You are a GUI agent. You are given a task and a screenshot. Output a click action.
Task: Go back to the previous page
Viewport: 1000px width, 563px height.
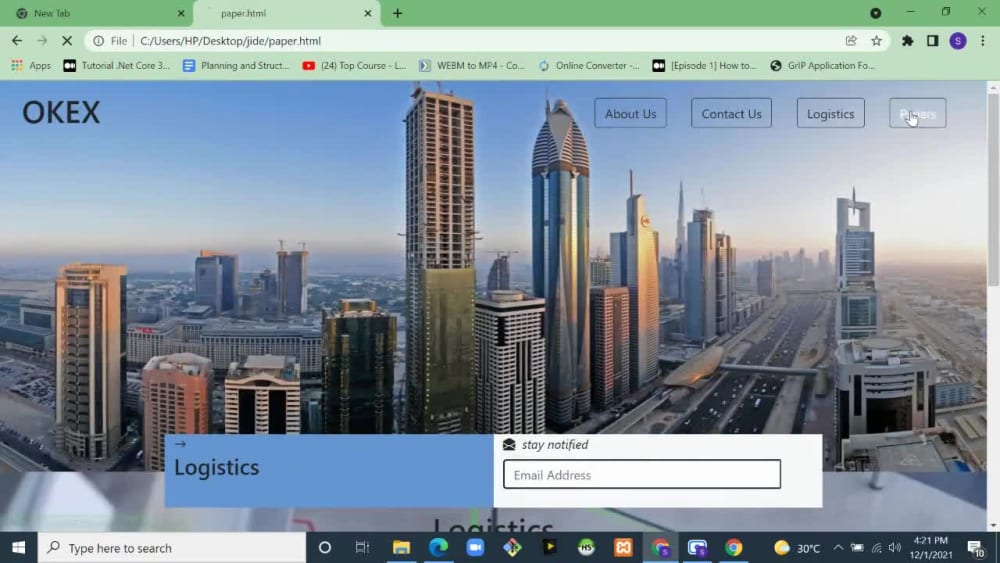(x=17, y=41)
